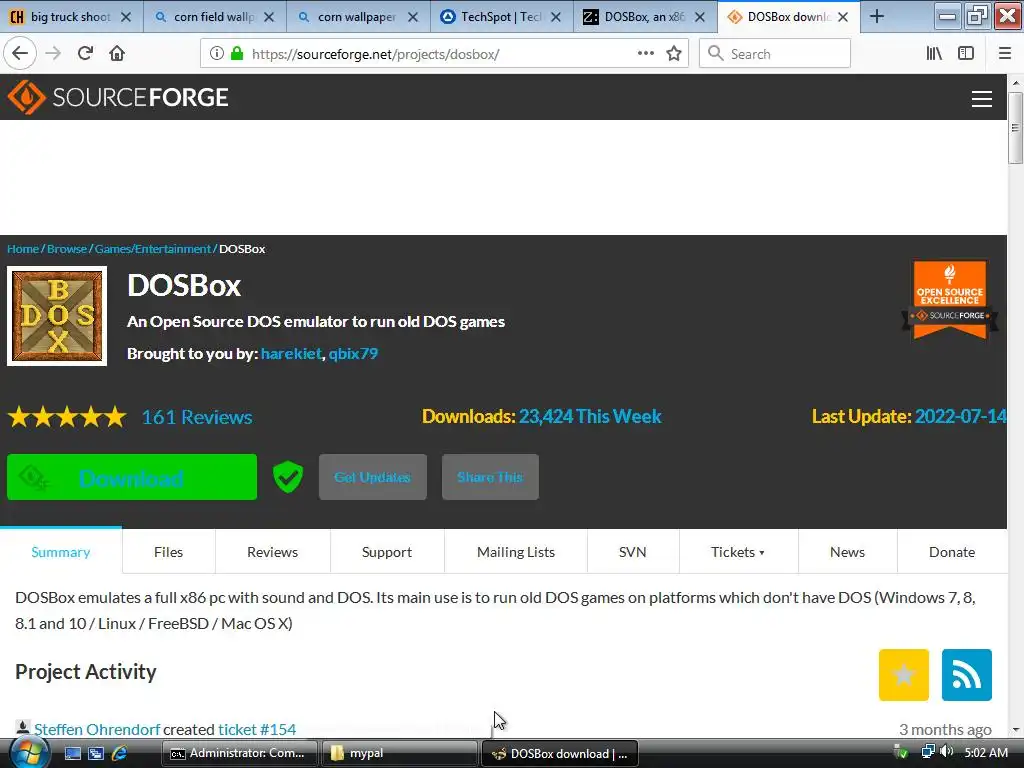Open the News tab
Image resolution: width=1024 pixels, height=768 pixels.
tap(848, 552)
